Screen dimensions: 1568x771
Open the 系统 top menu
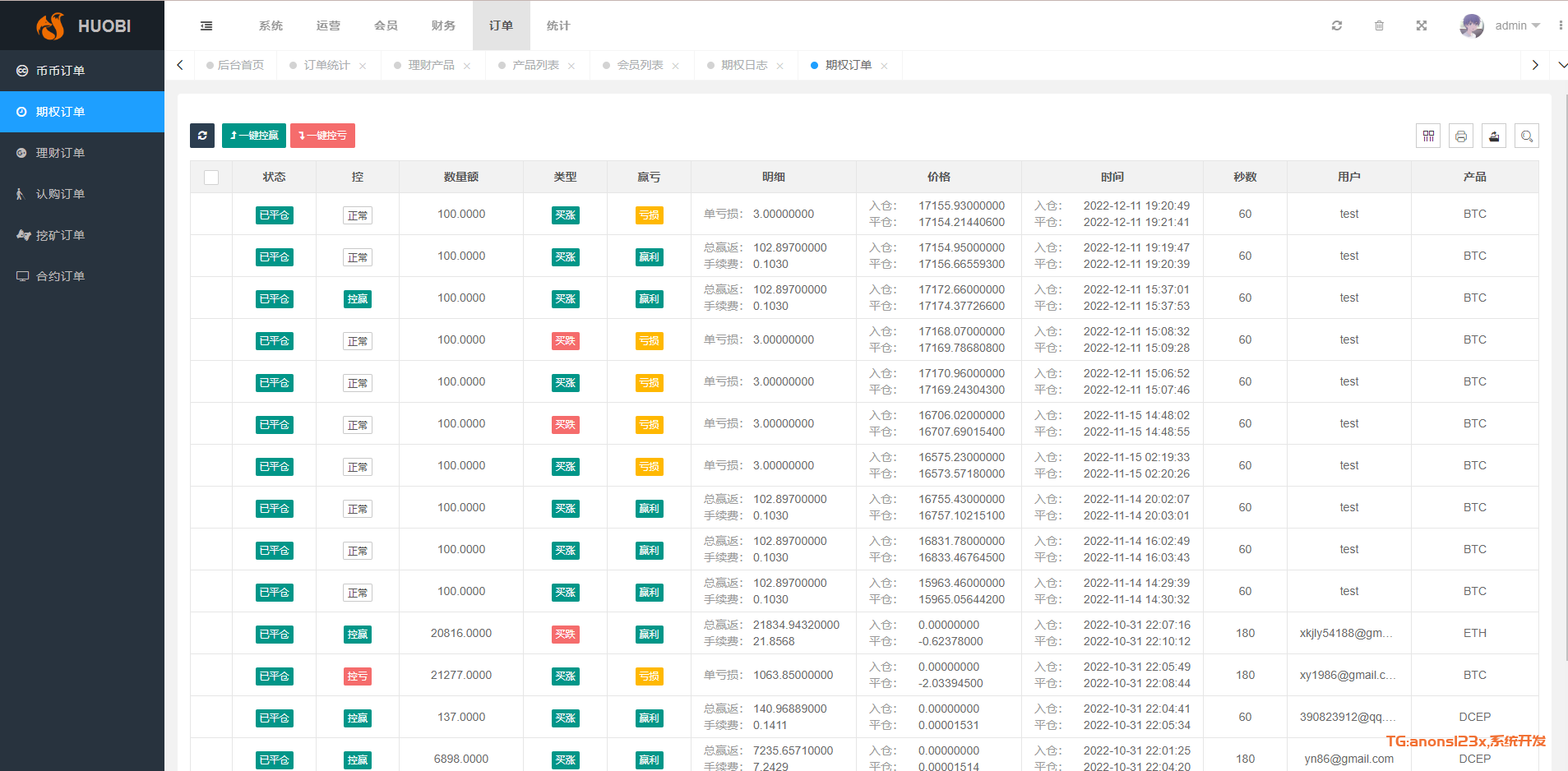pos(271,25)
